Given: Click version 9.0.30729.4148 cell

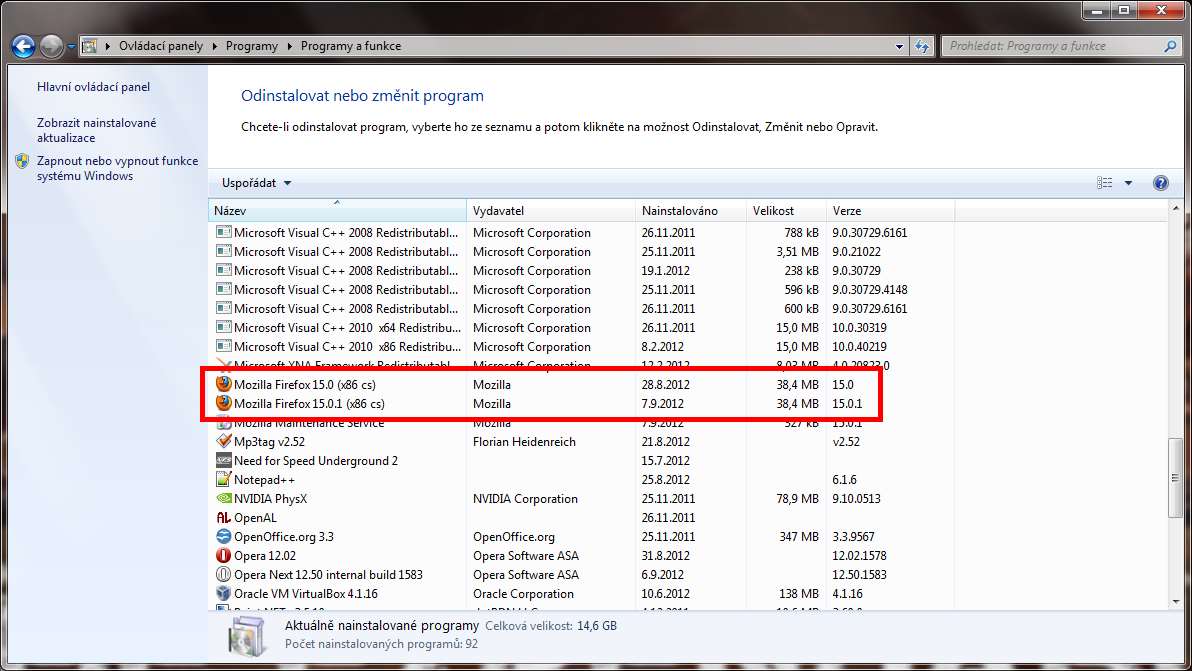Looking at the screenshot, I should [x=870, y=290].
